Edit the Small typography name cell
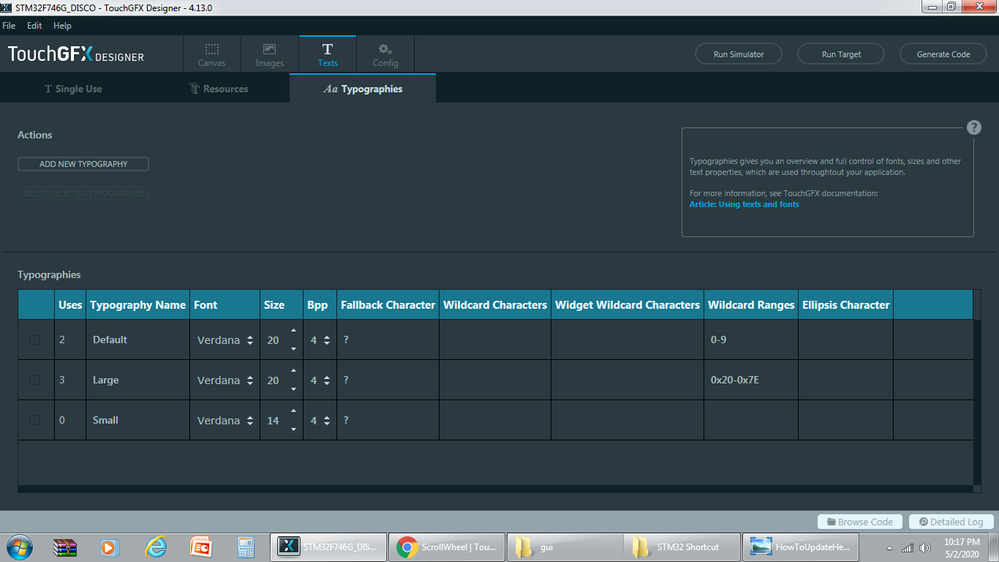This screenshot has width=999, height=562. [x=138, y=420]
